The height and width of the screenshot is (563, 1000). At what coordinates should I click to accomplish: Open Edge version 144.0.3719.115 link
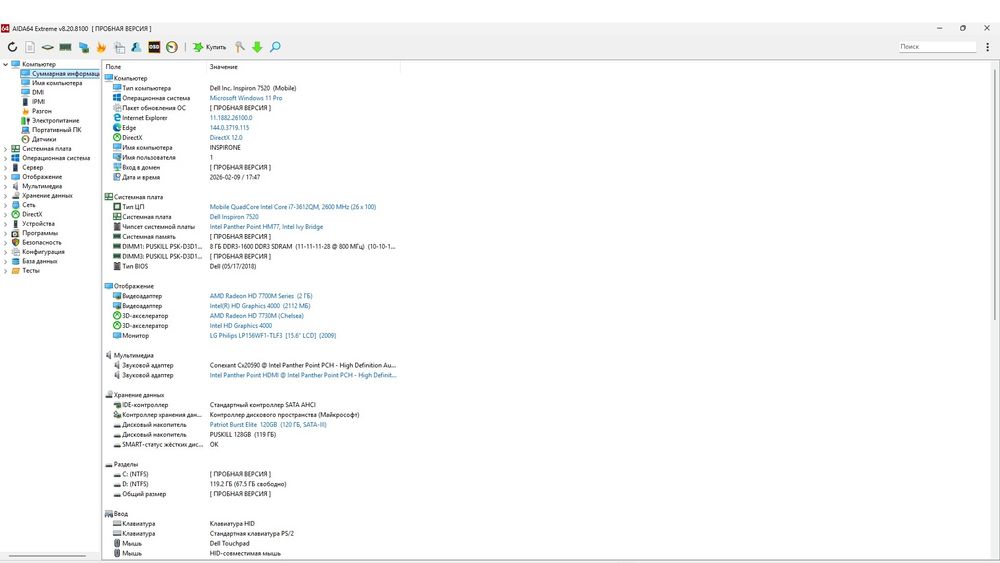point(230,128)
